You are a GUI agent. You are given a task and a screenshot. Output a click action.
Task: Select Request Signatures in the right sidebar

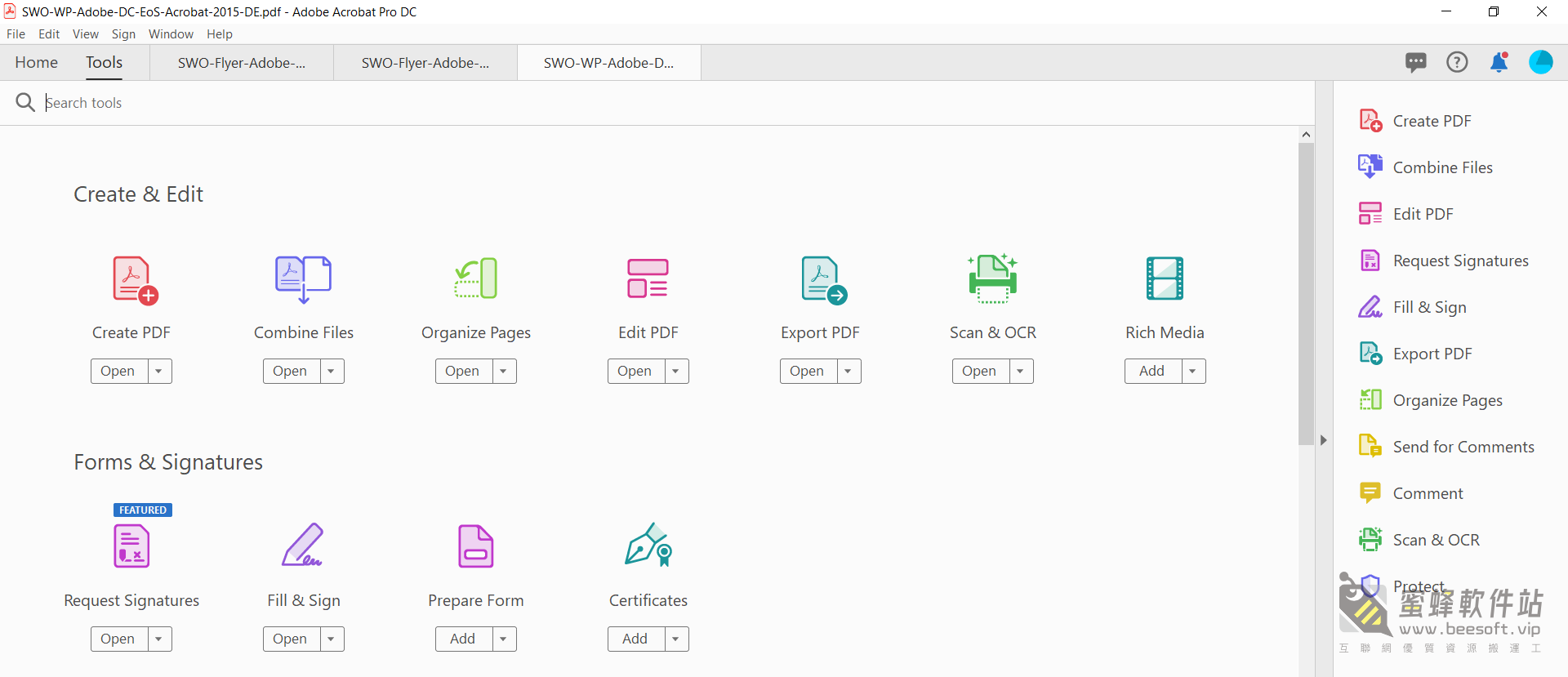tap(1444, 261)
